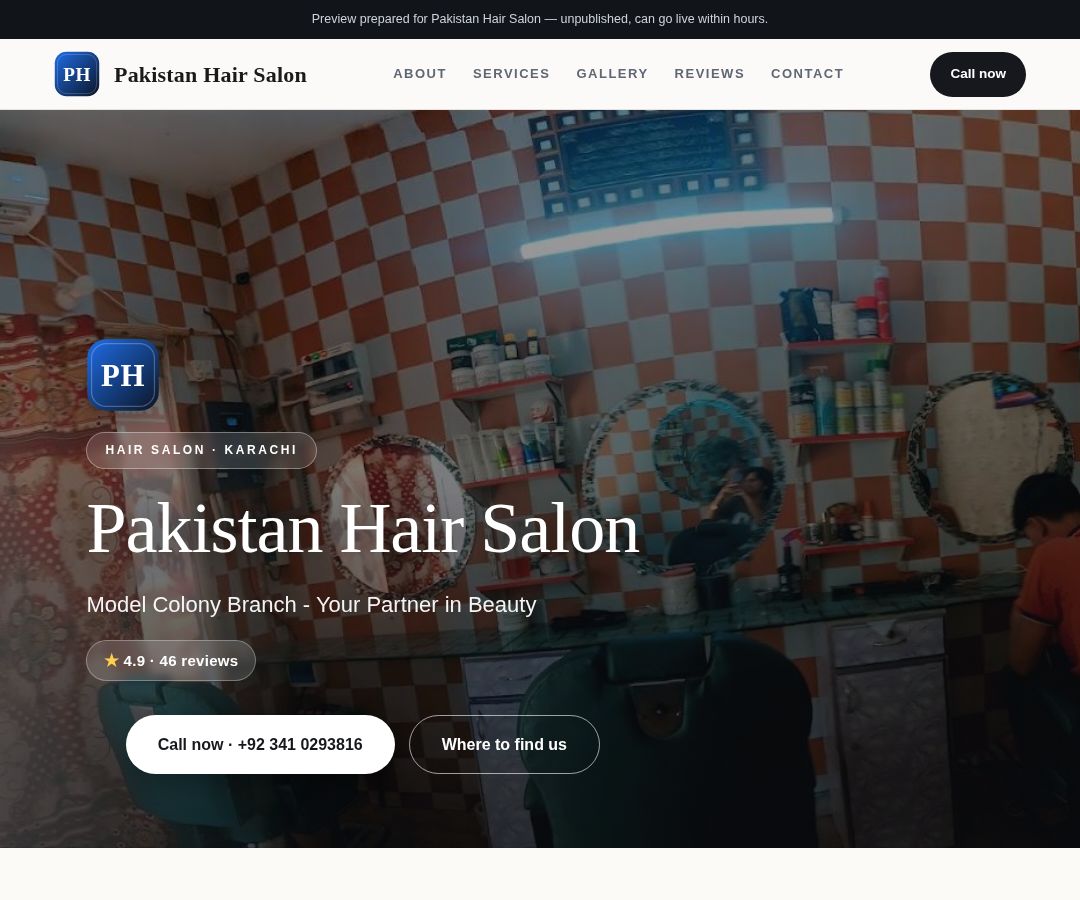Click the Call now header button
The width and height of the screenshot is (1080, 900).
977,74
